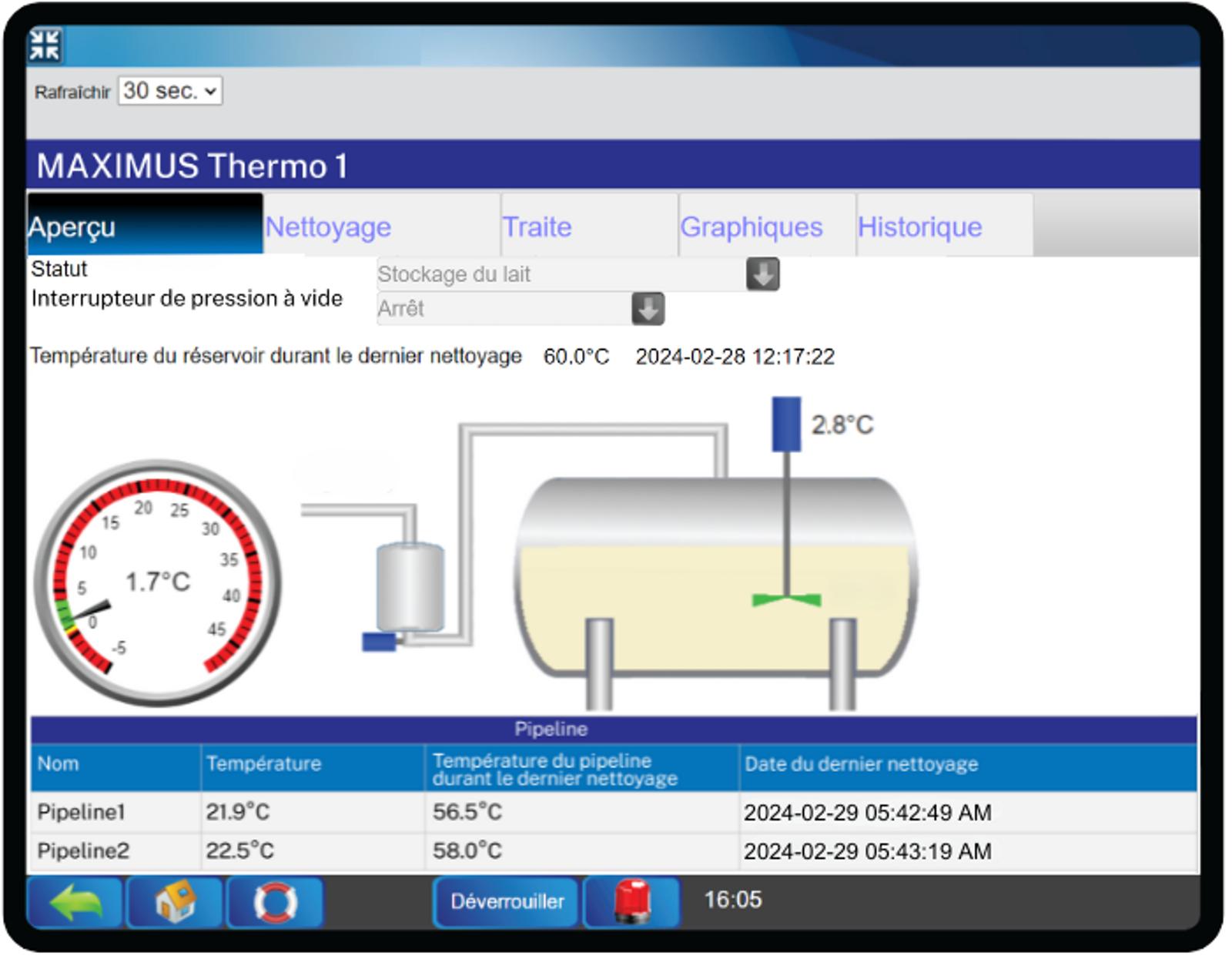Select the Pipeline2 row name
Viewport: 1232px width, 956px height.
83,851
